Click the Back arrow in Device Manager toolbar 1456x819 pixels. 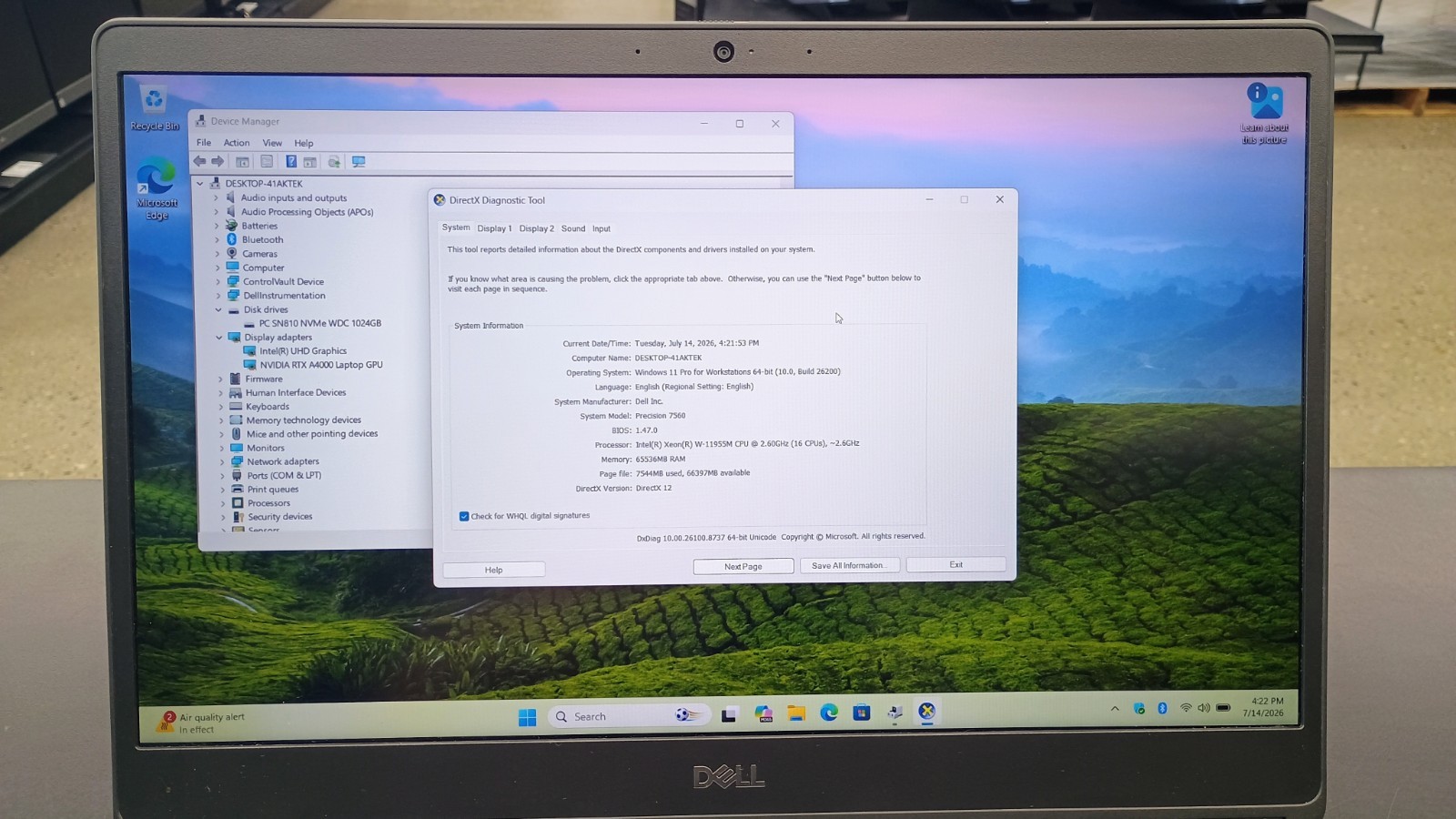[x=199, y=161]
